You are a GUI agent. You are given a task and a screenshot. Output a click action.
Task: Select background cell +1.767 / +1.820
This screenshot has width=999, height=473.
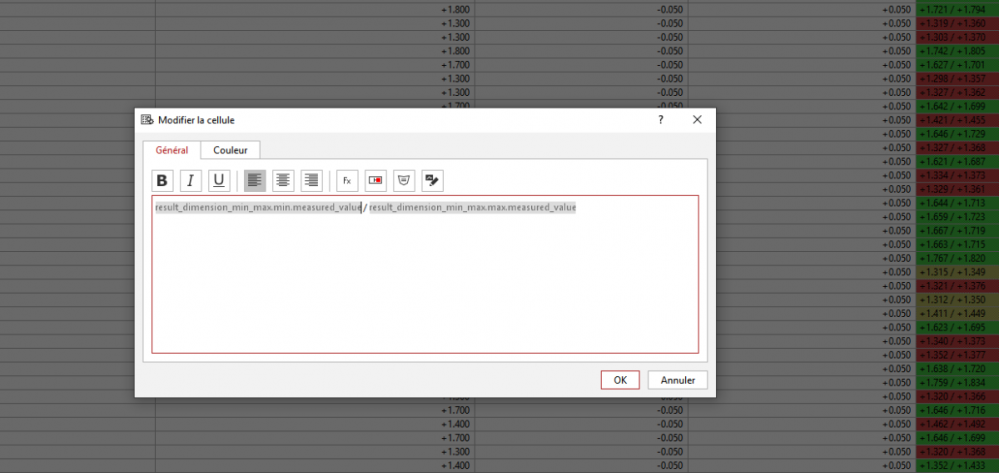[x=957, y=258]
